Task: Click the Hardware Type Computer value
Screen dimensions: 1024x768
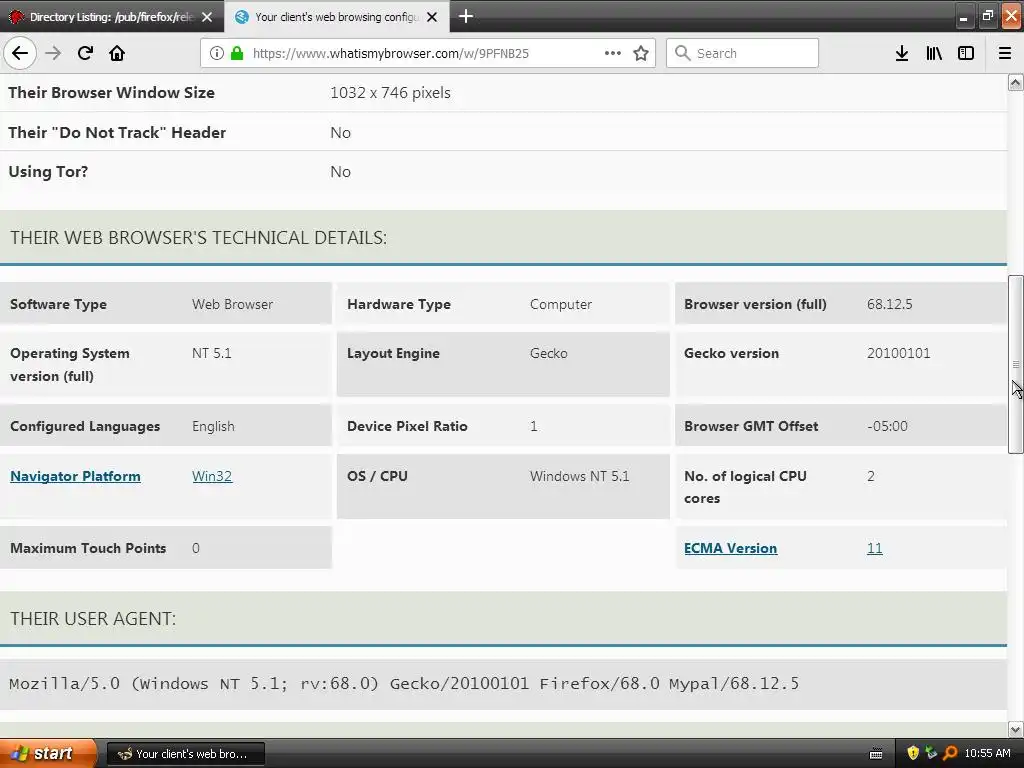Action: 561,304
